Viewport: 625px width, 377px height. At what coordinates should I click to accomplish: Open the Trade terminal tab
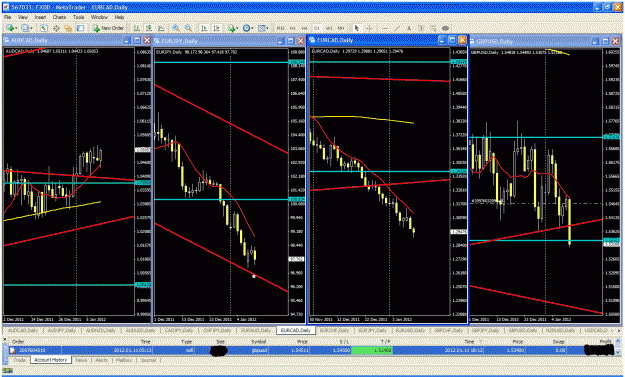[x=20, y=360]
